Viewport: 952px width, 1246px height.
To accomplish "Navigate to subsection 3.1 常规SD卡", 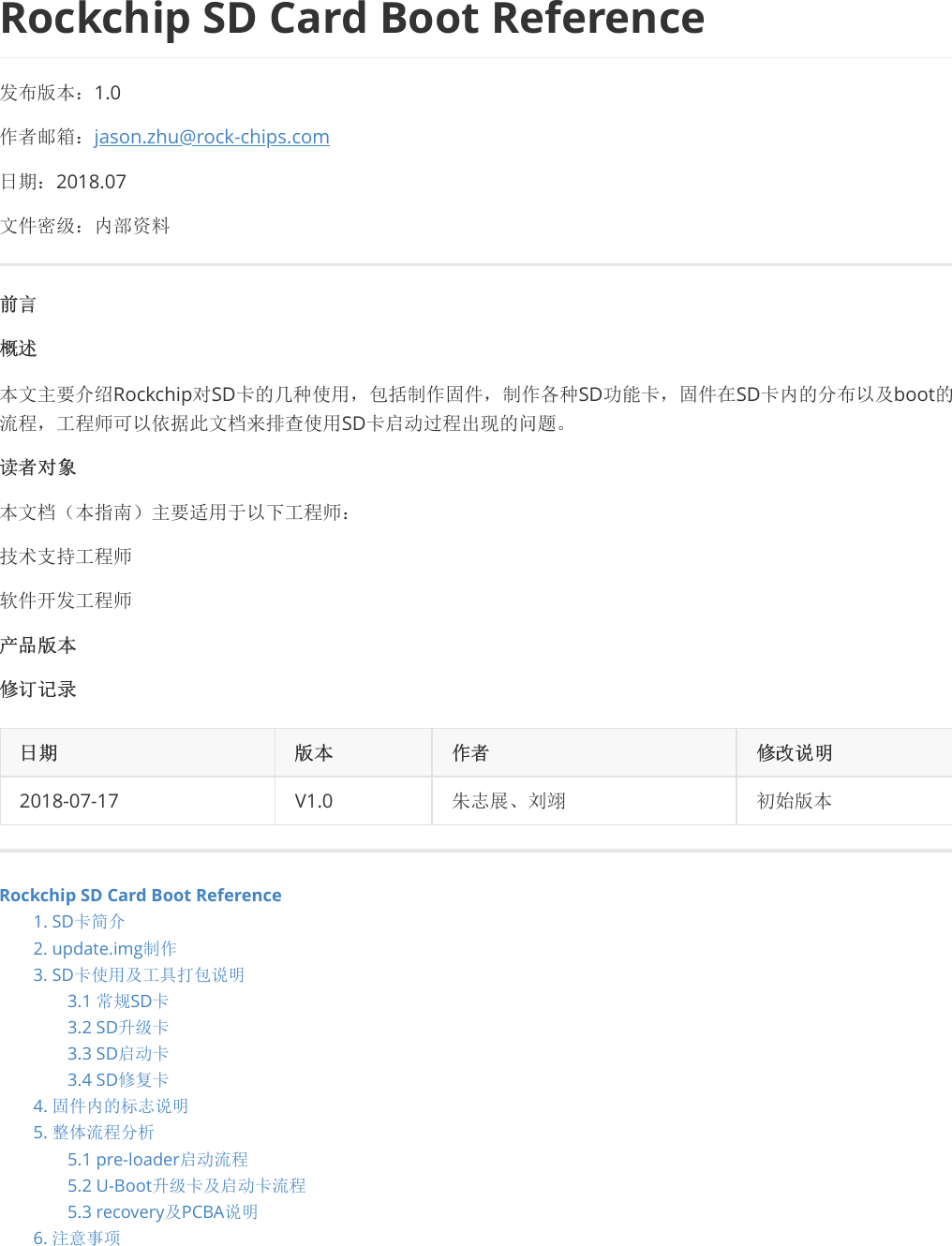I will pyautogui.click(x=118, y=1001).
